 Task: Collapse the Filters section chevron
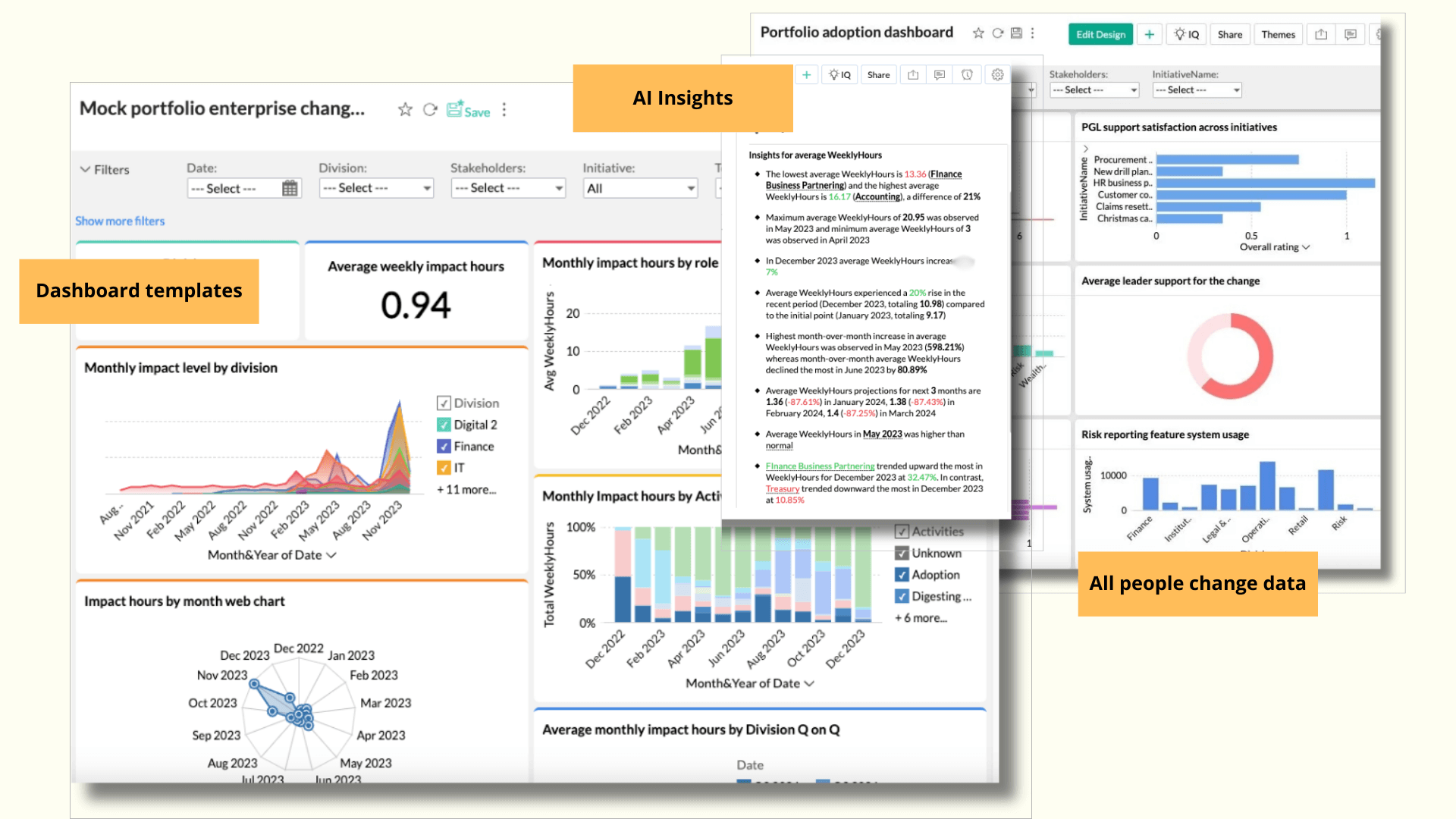(x=85, y=170)
